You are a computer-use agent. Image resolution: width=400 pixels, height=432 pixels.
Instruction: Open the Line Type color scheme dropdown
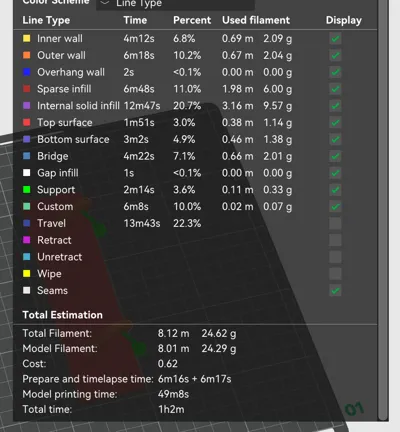click(x=176, y=4)
